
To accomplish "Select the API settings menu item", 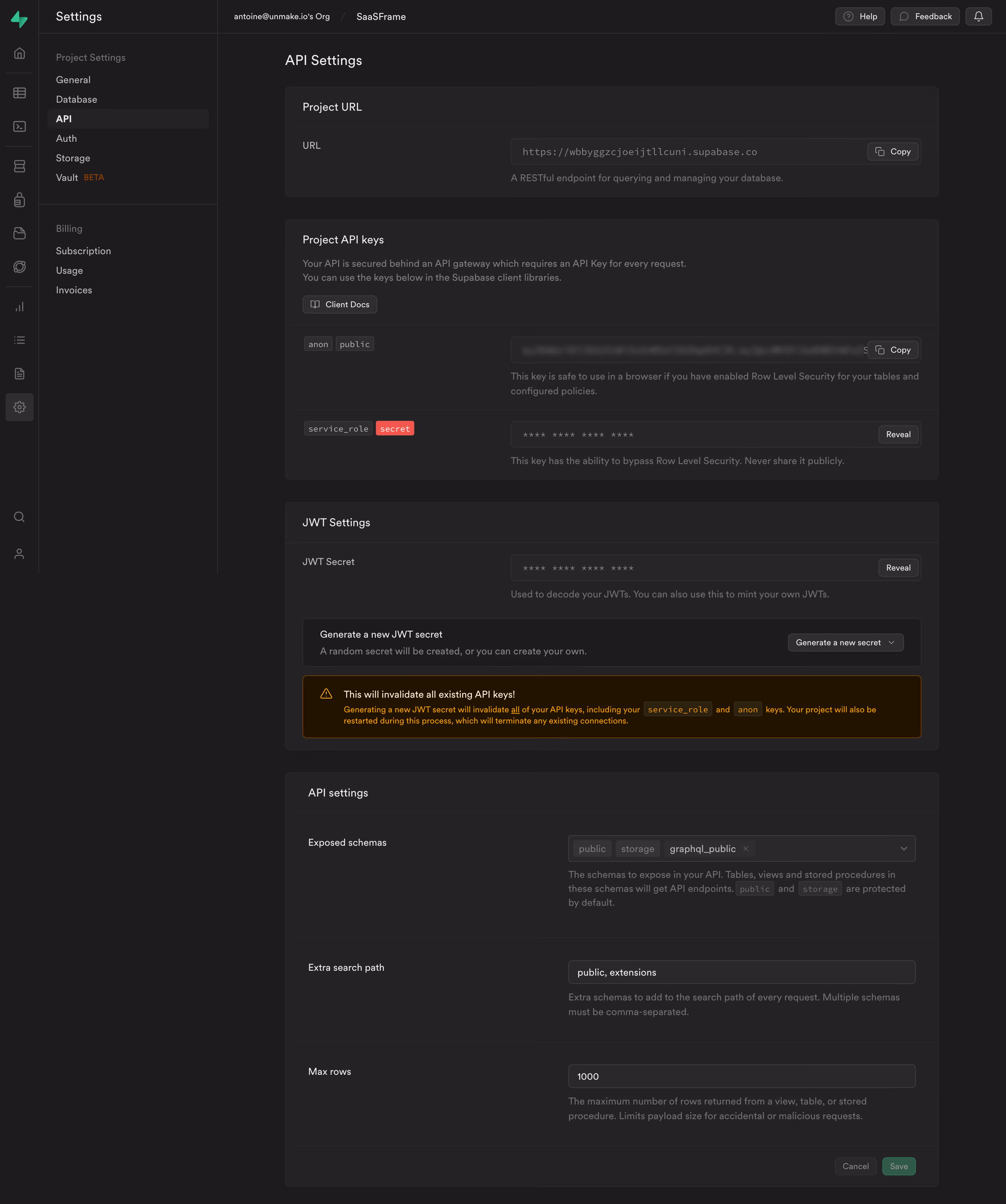I will [x=128, y=119].
